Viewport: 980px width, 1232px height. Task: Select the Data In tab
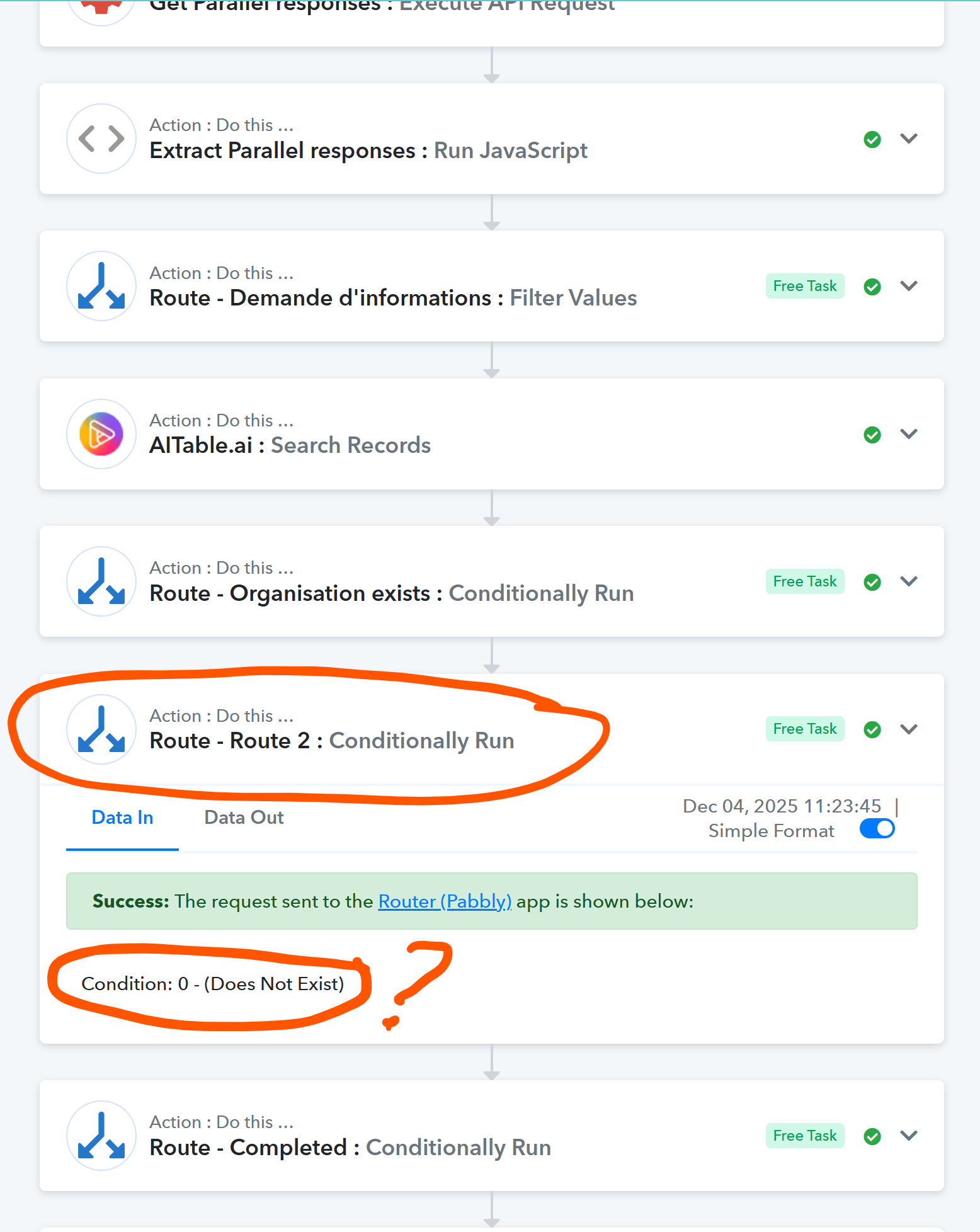(x=122, y=818)
